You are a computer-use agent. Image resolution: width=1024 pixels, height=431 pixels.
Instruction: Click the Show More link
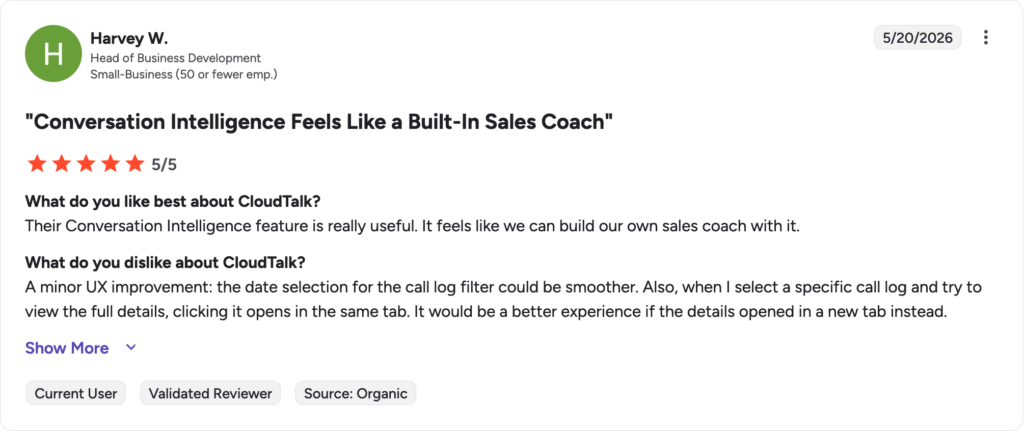67,348
